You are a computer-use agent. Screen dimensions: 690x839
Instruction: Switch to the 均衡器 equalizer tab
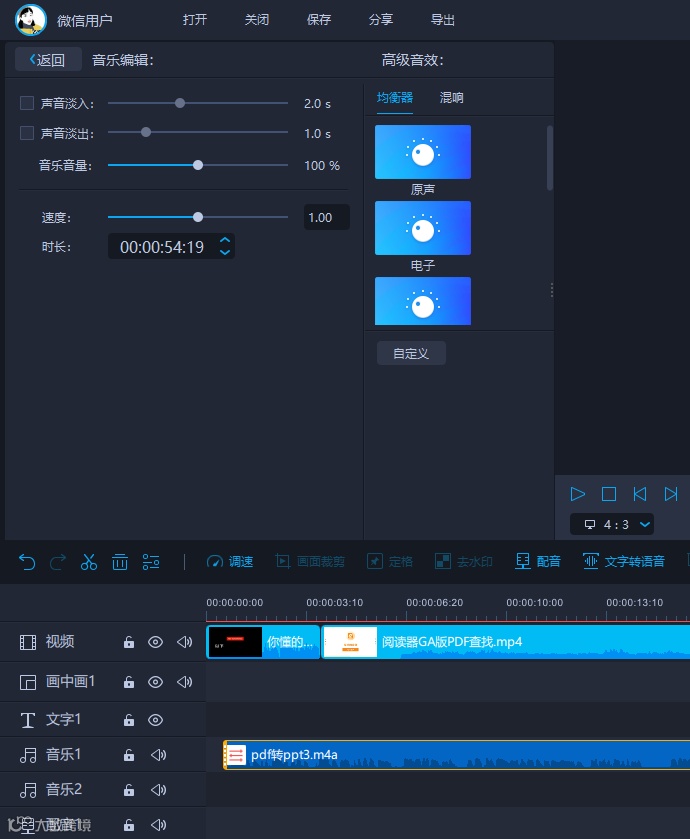point(395,98)
